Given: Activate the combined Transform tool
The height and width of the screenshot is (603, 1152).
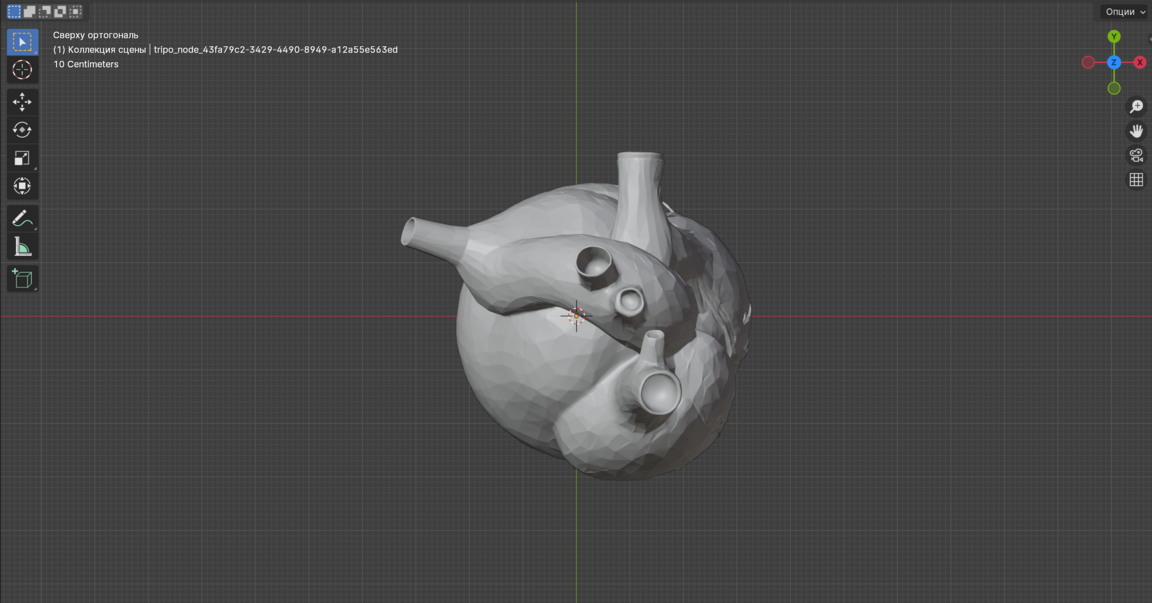Looking at the screenshot, I should (x=22, y=186).
